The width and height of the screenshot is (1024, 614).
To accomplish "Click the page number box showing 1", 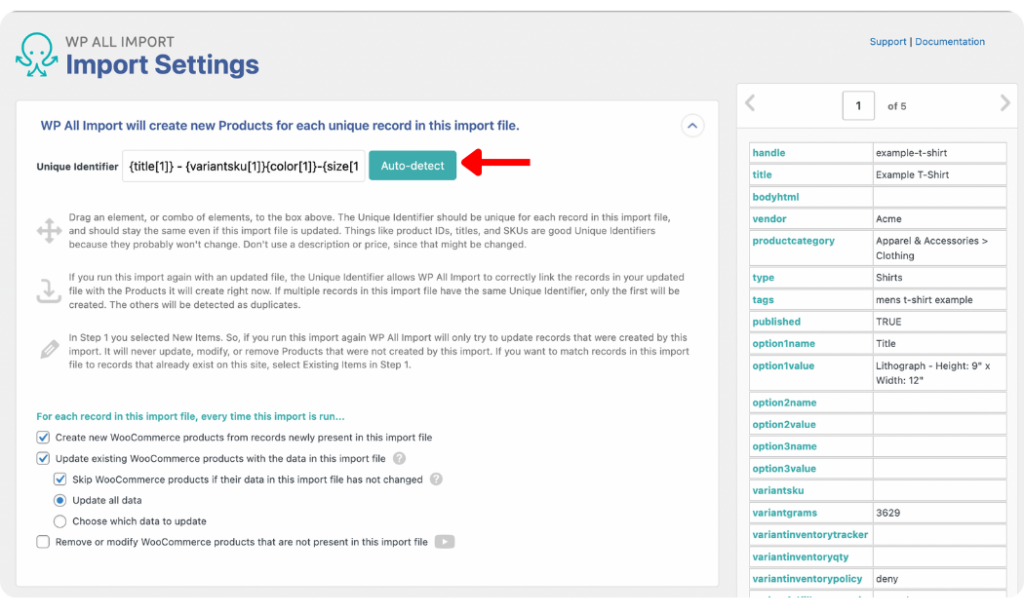I will (858, 104).
